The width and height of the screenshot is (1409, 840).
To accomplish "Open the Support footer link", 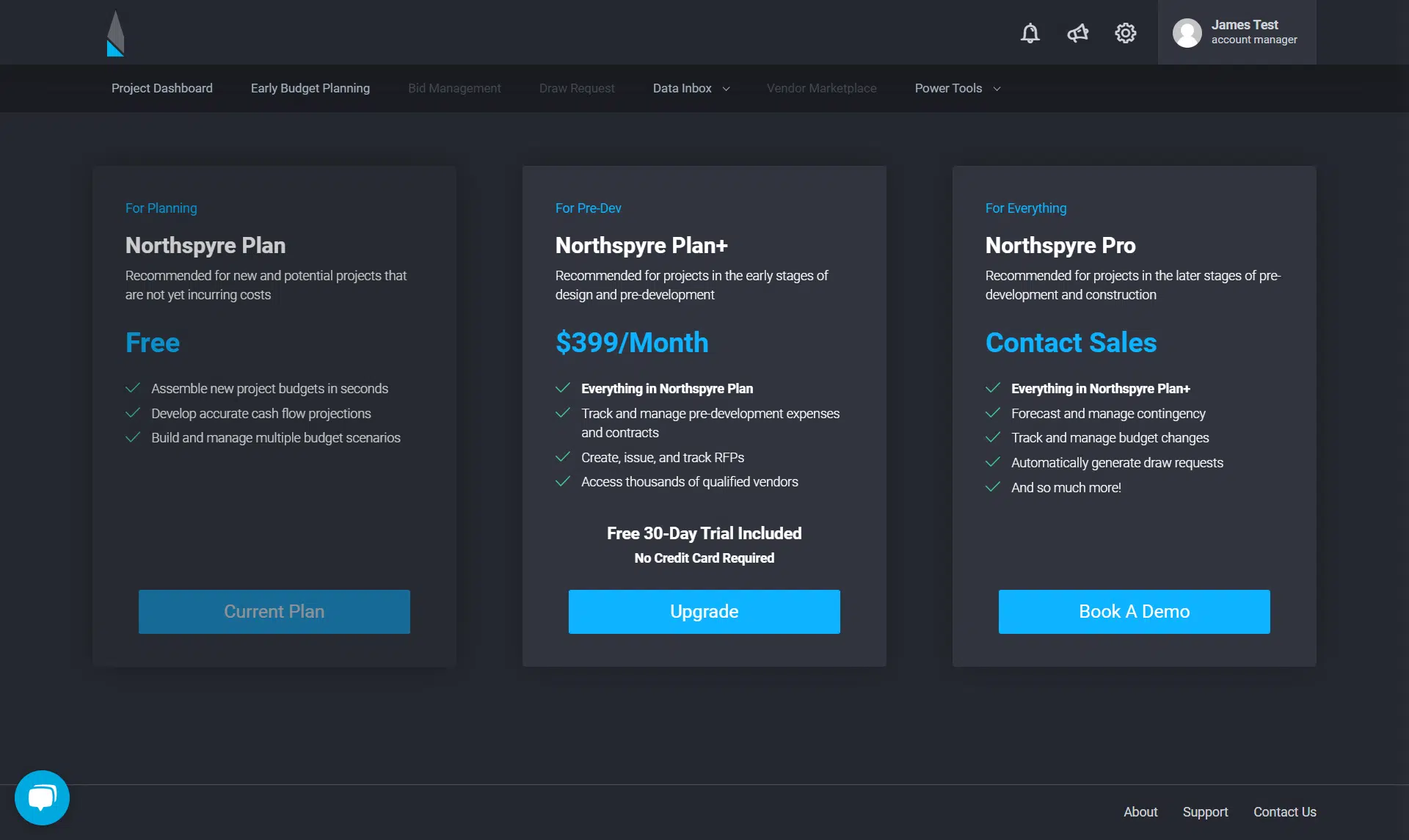I will click(x=1205, y=812).
